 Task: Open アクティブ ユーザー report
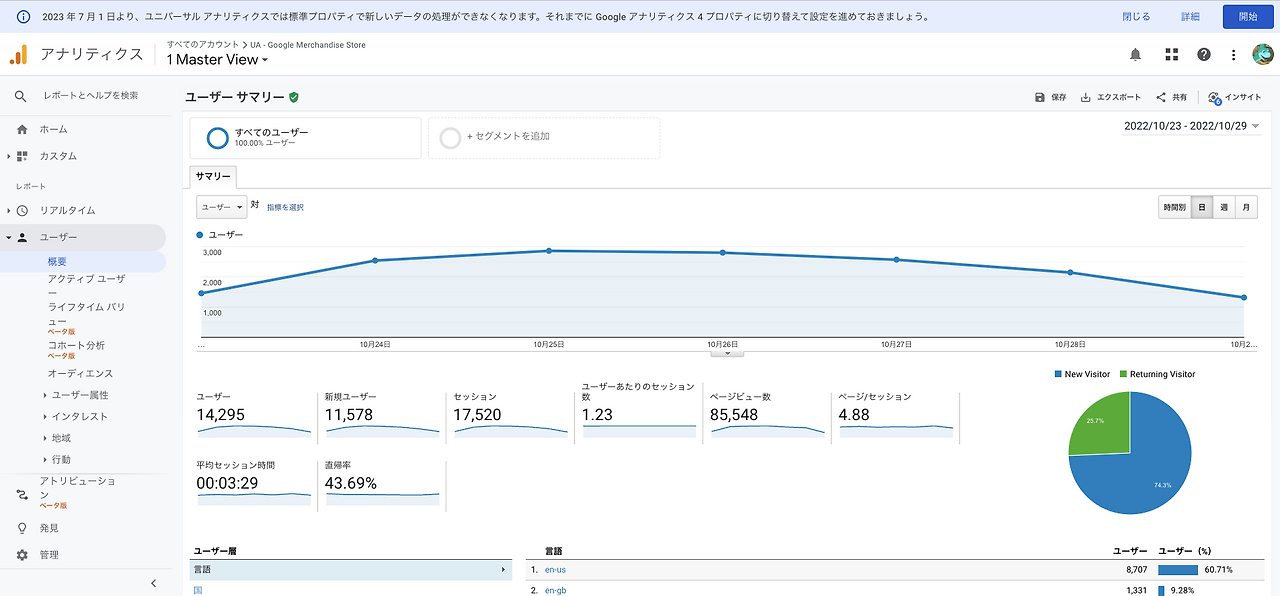[87, 285]
